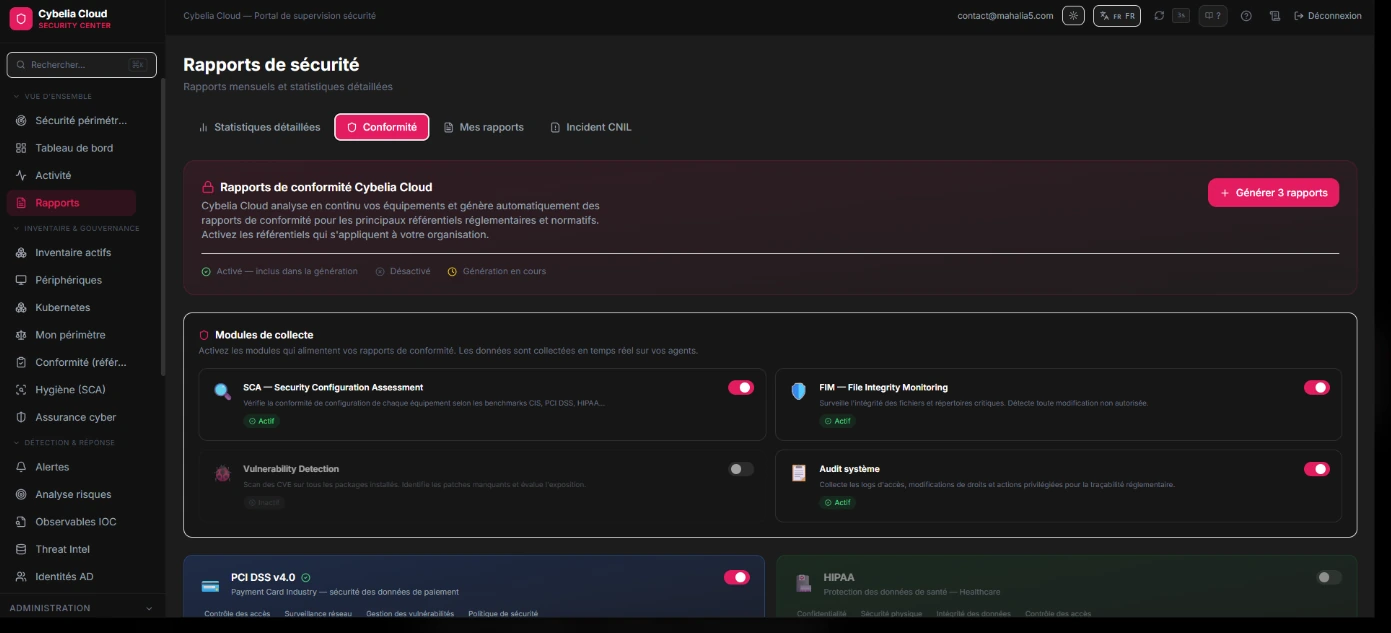1391x633 pixels.
Task: Open Conformité (référentiels) sidebar link
Action: coord(71,363)
